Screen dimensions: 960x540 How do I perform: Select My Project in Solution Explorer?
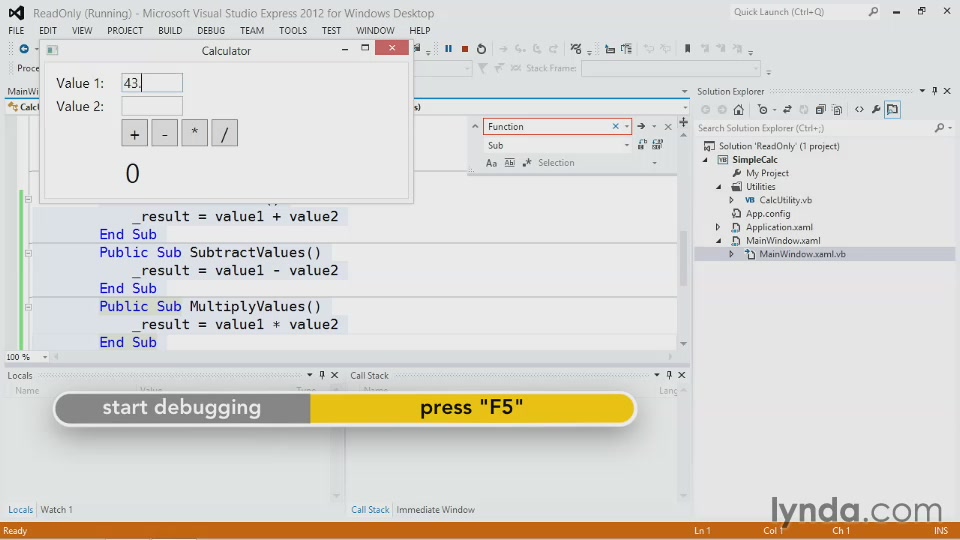point(767,173)
